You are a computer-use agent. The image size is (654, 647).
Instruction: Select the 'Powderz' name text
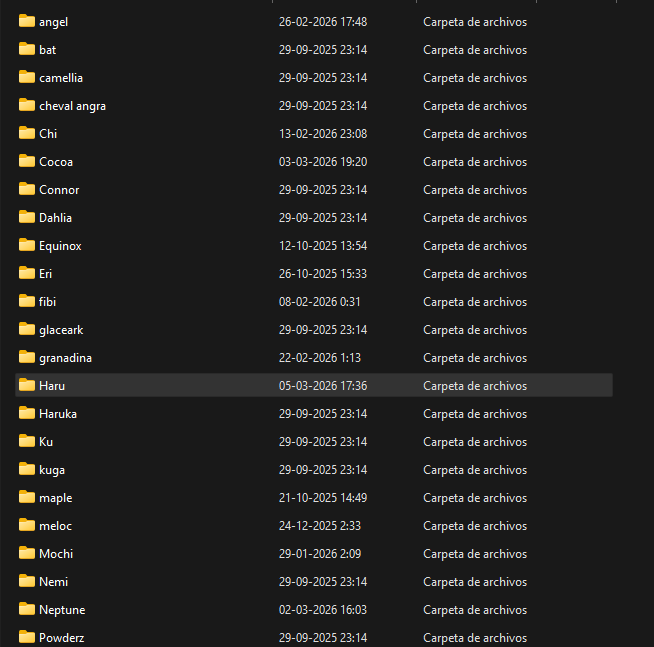62,637
